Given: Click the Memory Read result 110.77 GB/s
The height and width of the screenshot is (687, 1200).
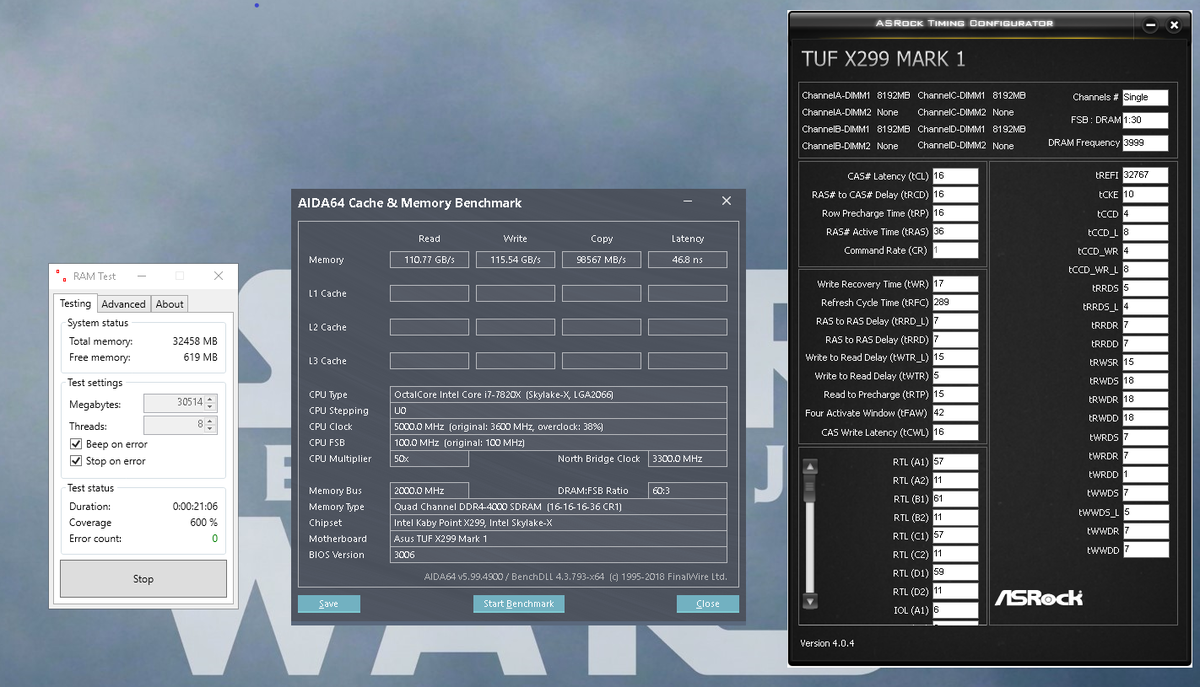Looking at the screenshot, I should click(429, 260).
